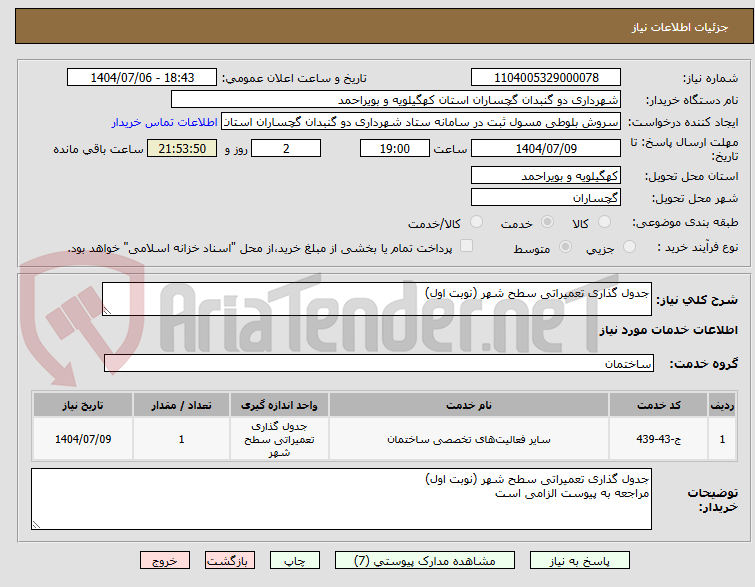The image size is (755, 587).
Task: Click the deadline hour field 19:00
Action: 394,148
